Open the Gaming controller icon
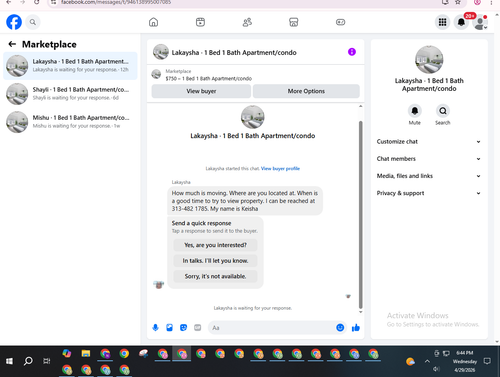The height and width of the screenshot is (377, 500). (x=340, y=22)
